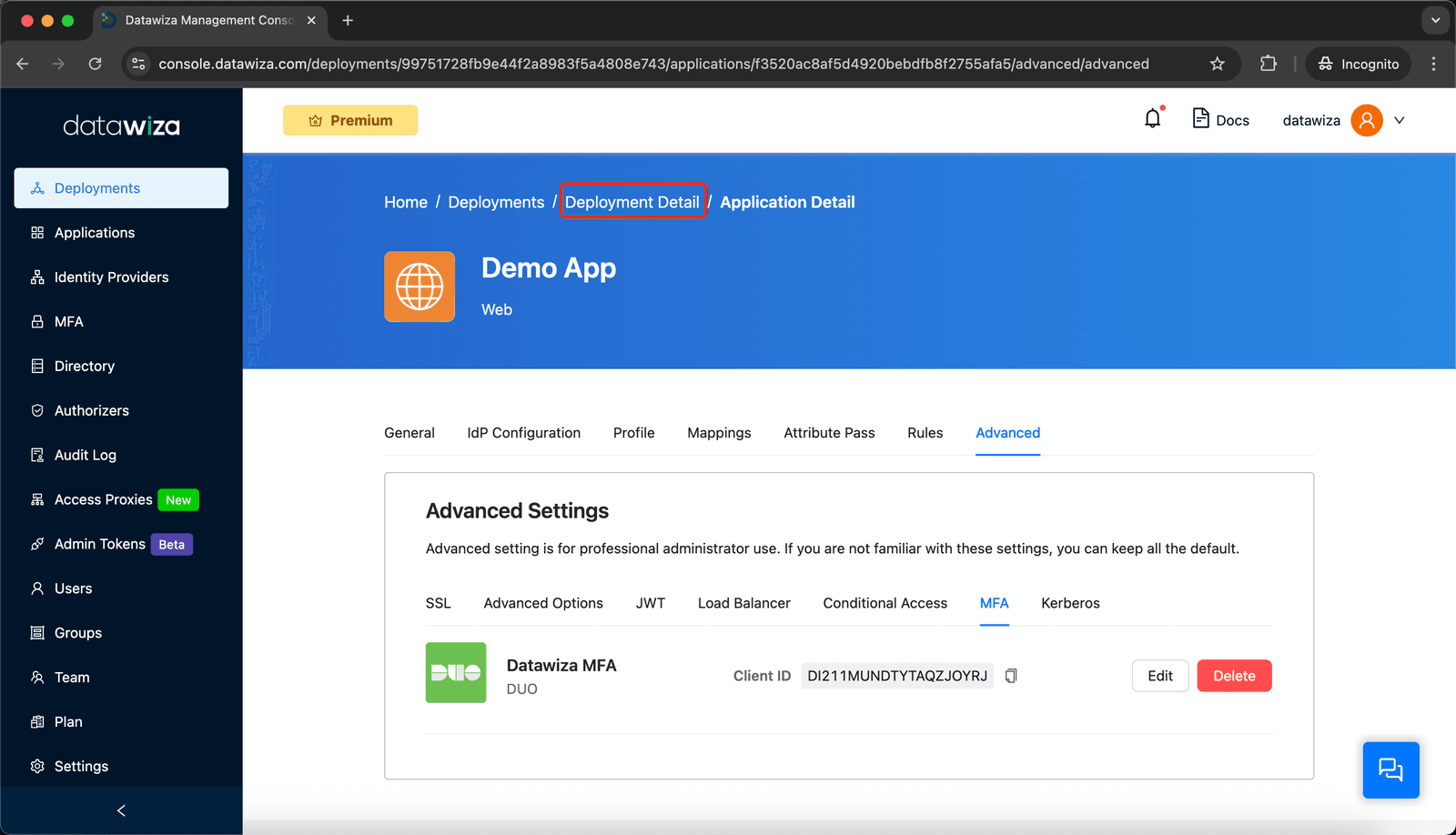This screenshot has height=835, width=1456.
Task: Click the Client ID value field
Action: coord(897,676)
